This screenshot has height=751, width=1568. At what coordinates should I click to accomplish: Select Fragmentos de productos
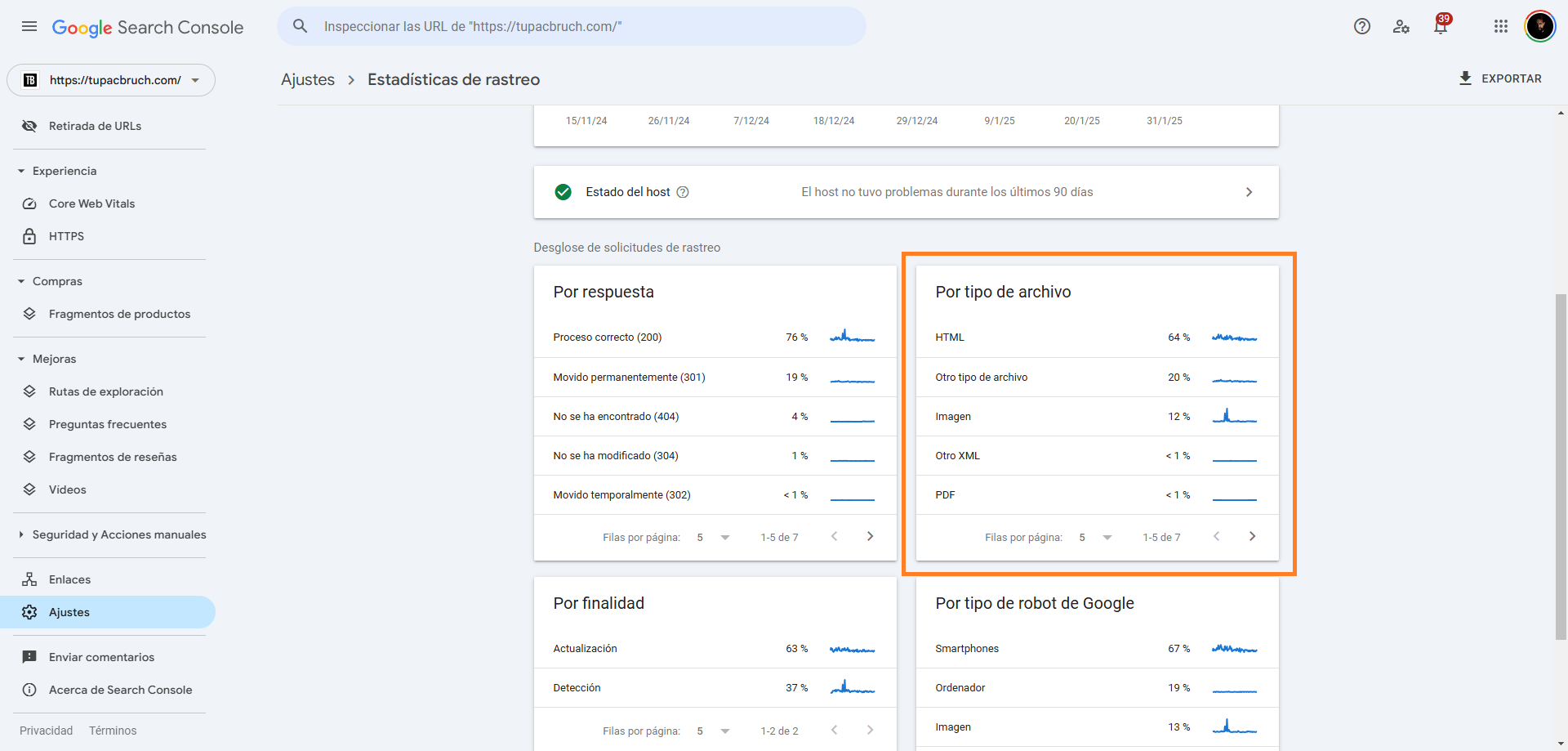point(119,314)
